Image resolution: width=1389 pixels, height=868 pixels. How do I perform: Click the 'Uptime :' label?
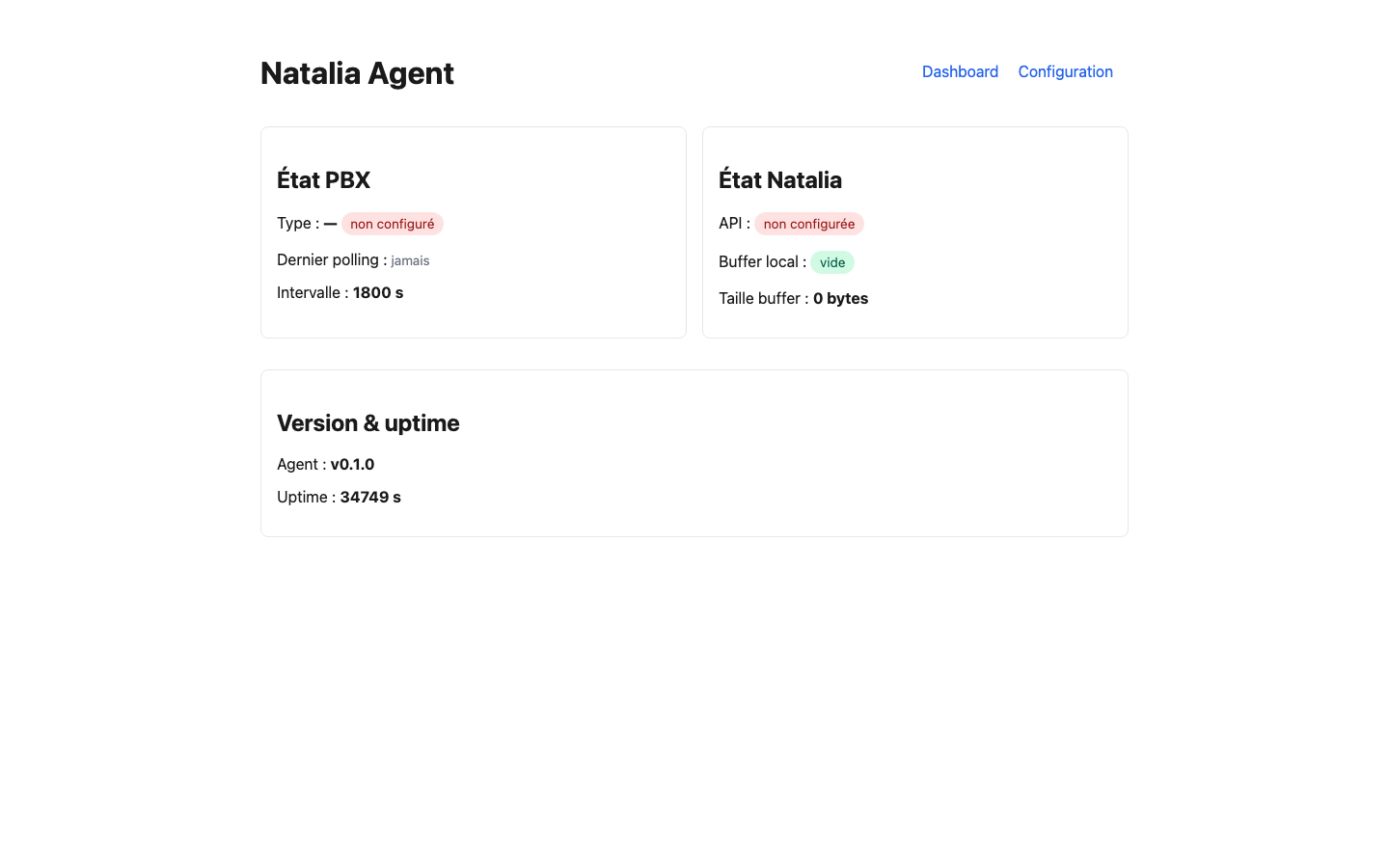tap(306, 497)
